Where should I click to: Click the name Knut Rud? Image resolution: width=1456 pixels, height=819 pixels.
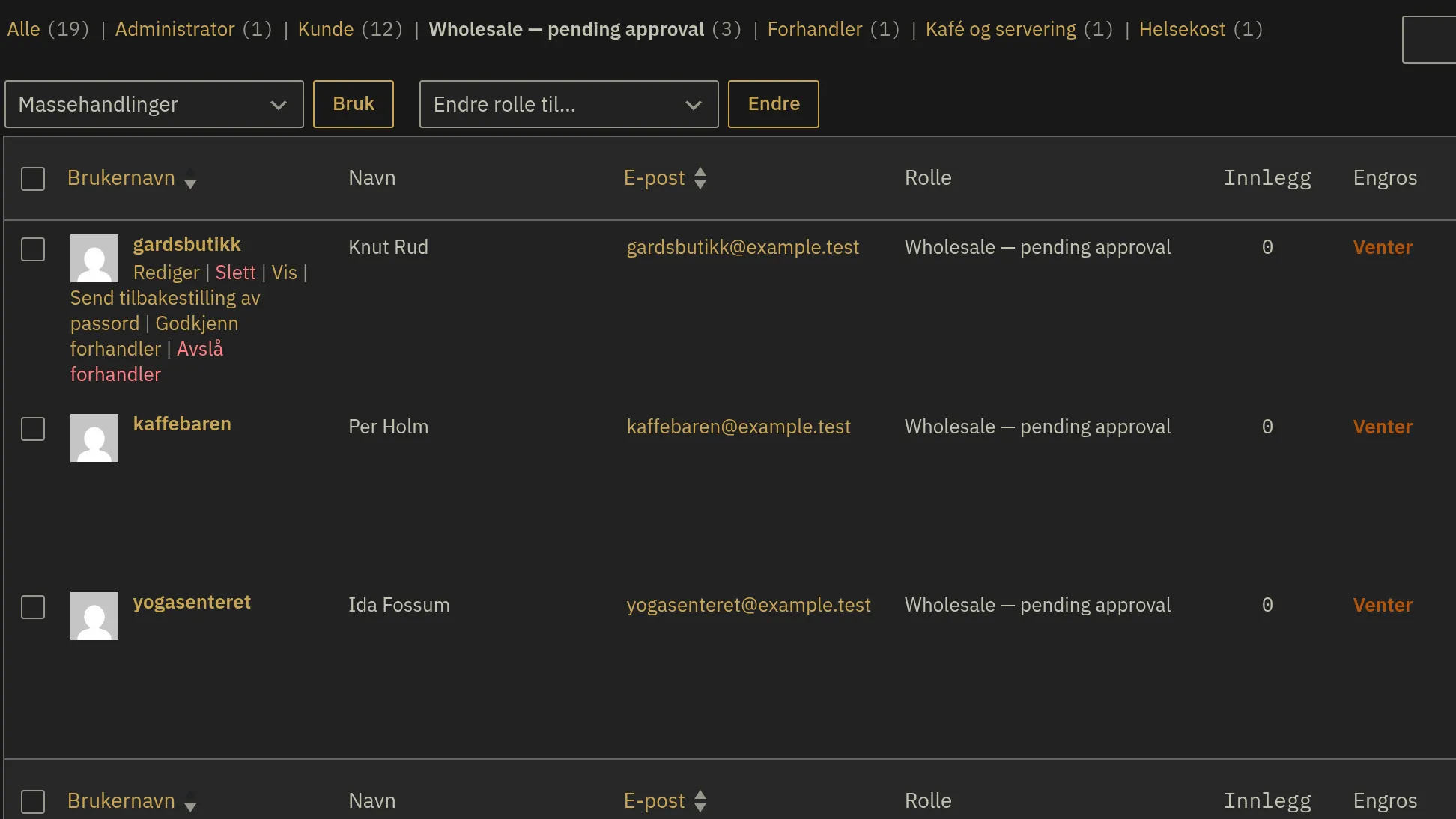pyautogui.click(x=388, y=247)
